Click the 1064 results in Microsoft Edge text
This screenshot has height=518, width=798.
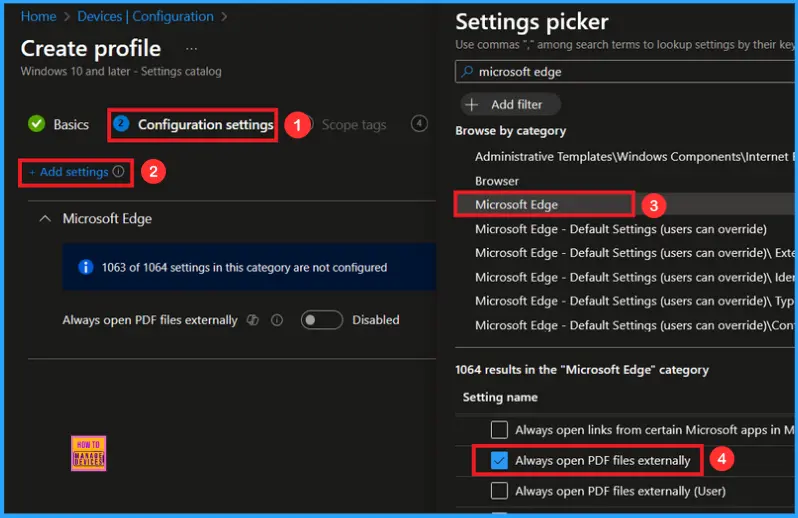582,370
